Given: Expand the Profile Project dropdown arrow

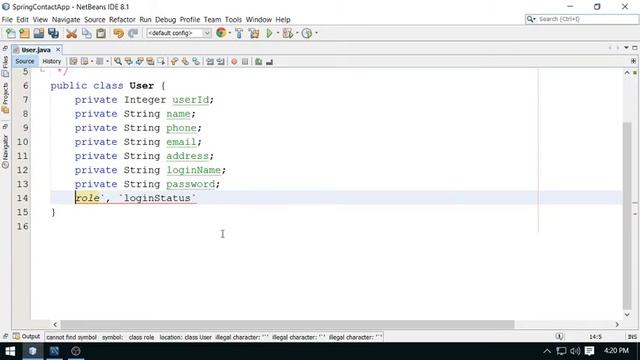Looking at the screenshot, I should pyautogui.click(x=316, y=33).
